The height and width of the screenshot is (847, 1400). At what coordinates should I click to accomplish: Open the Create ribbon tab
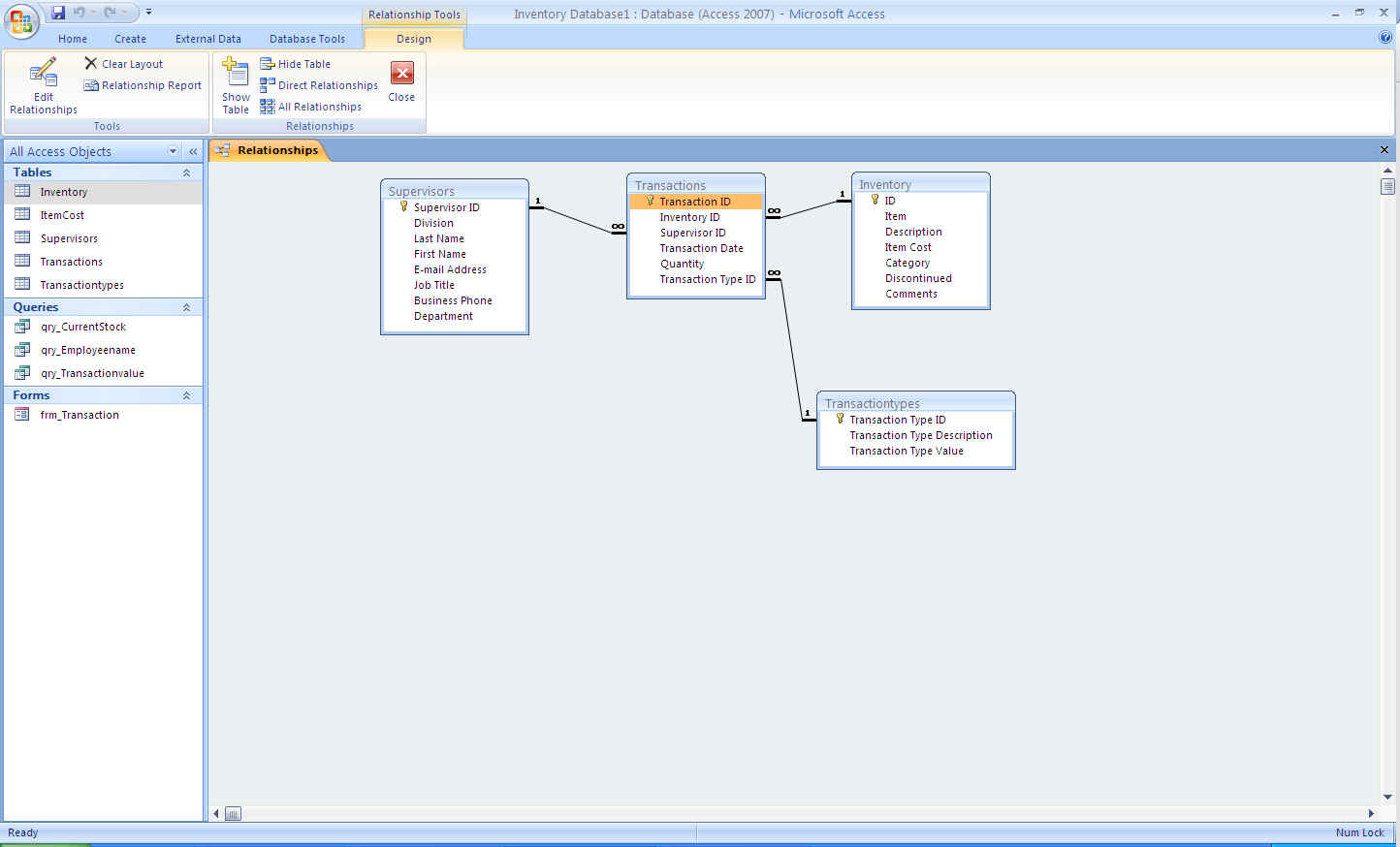click(x=130, y=39)
